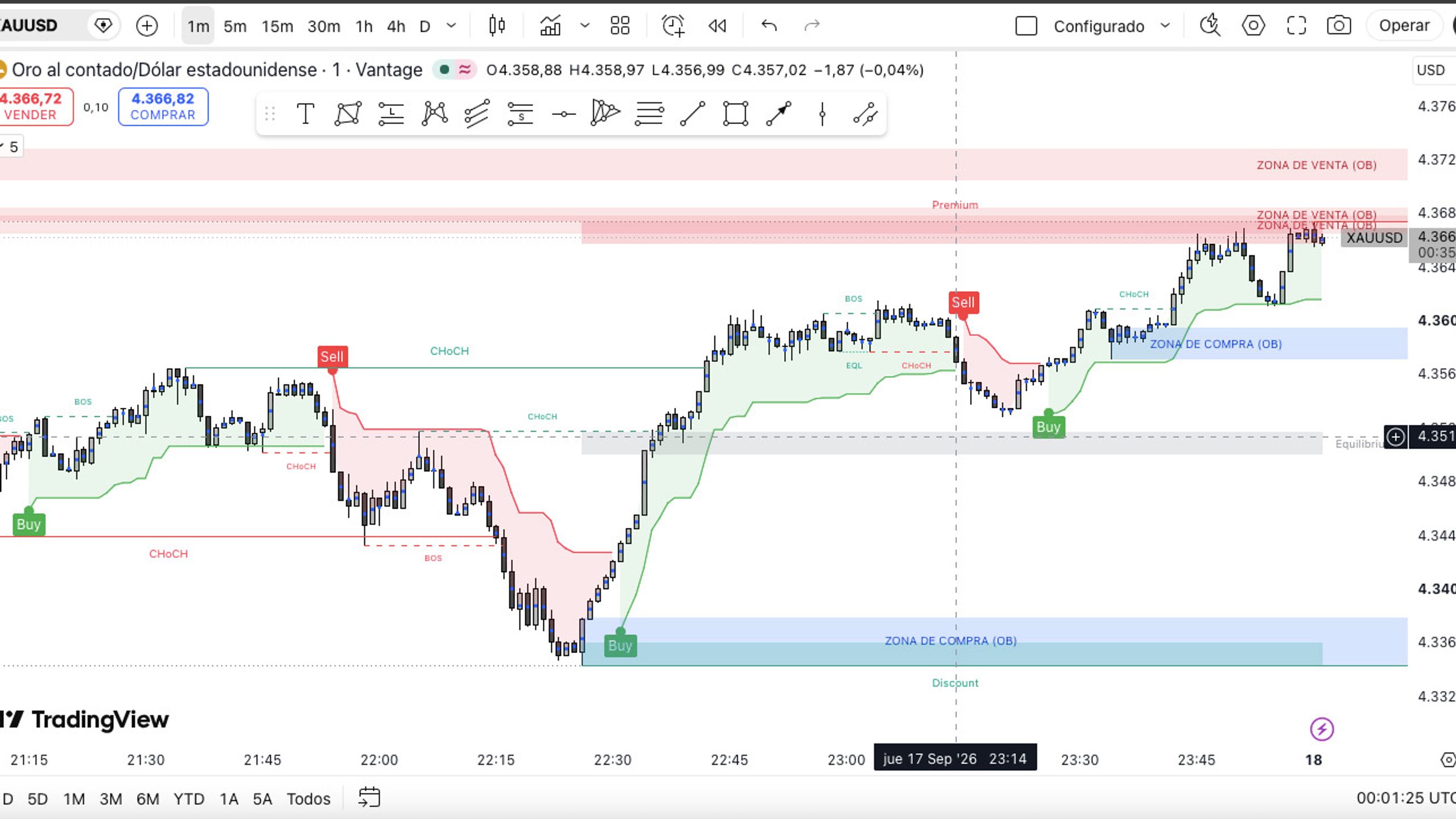Open the USD currency selector

[1433, 70]
